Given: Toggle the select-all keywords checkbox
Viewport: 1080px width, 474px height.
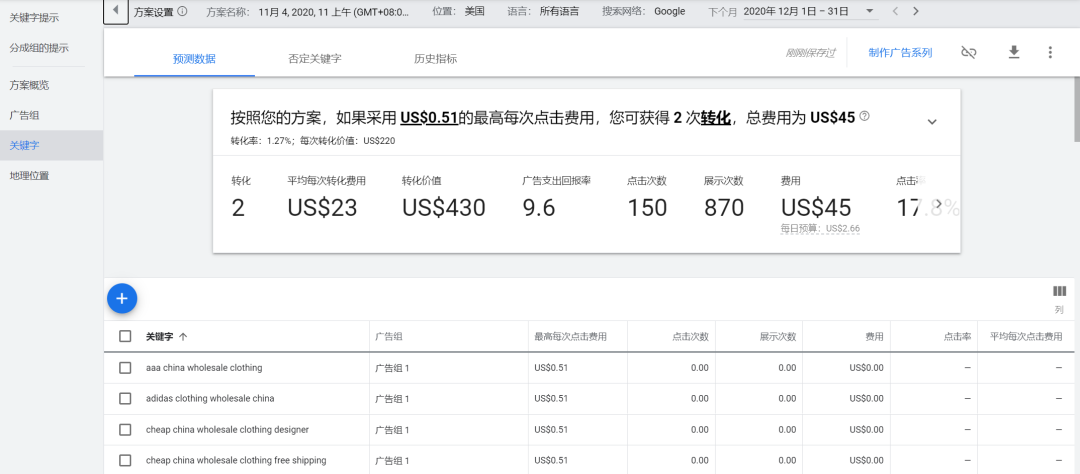Looking at the screenshot, I should tap(125, 337).
